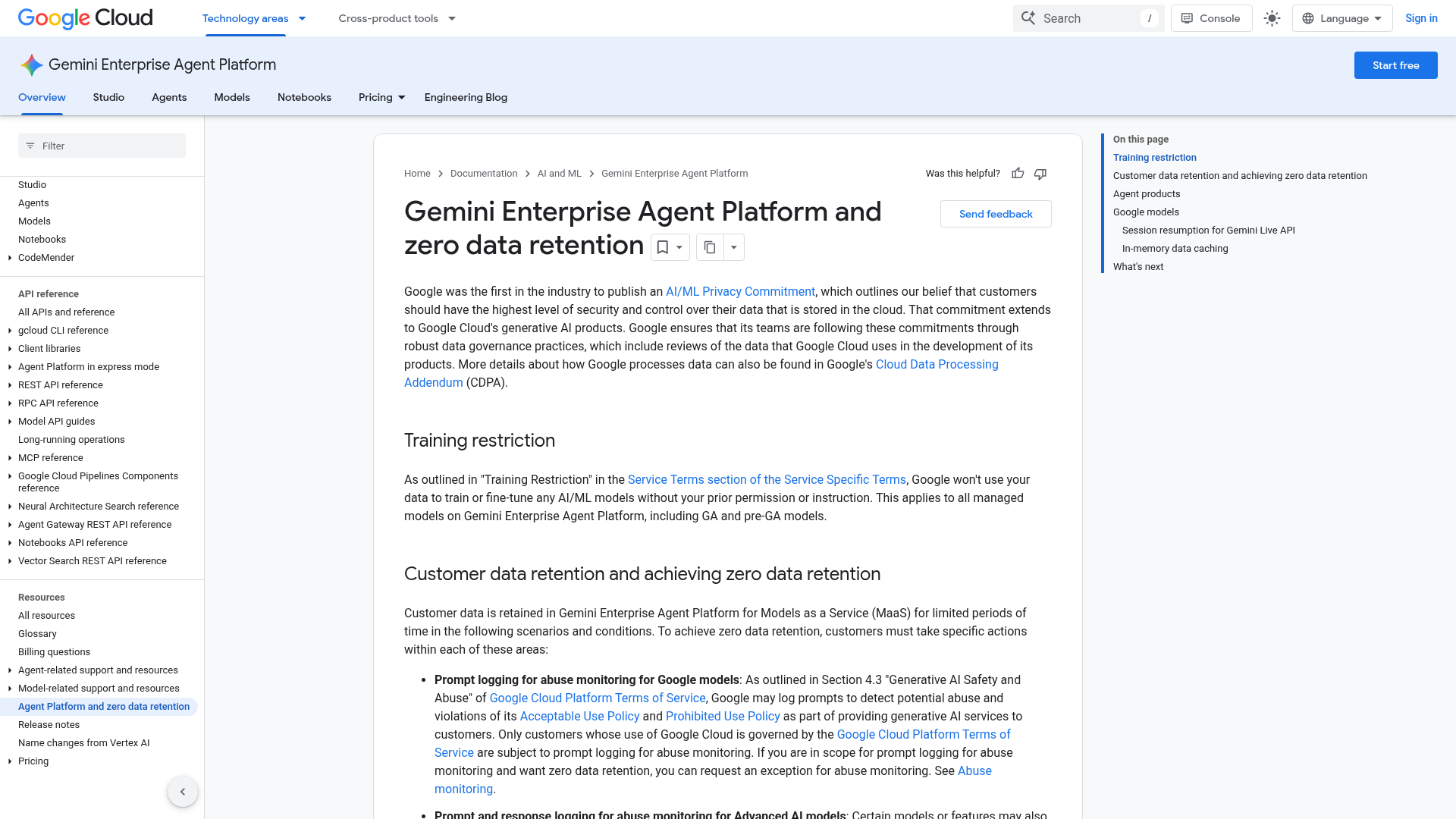Expand Agent Gateway REST API reference
The height and width of the screenshot is (819, 1456).
(10, 525)
